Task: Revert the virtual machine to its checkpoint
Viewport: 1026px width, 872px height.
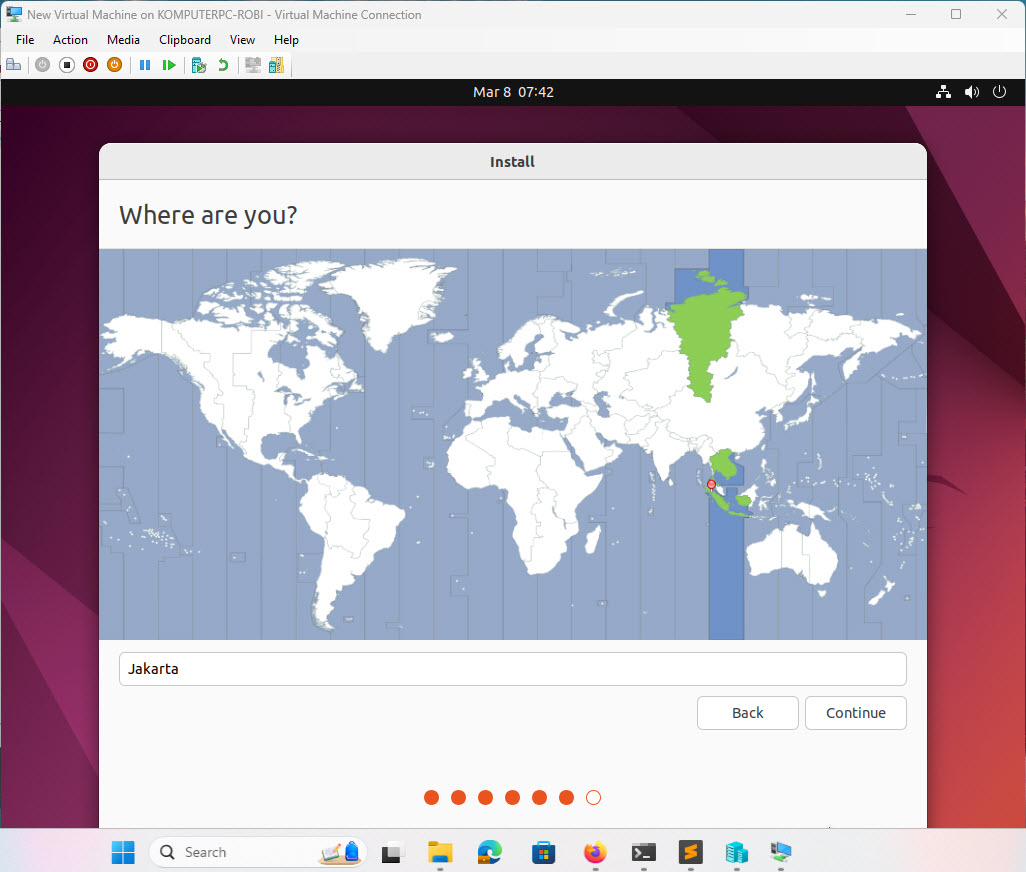Action: point(222,64)
